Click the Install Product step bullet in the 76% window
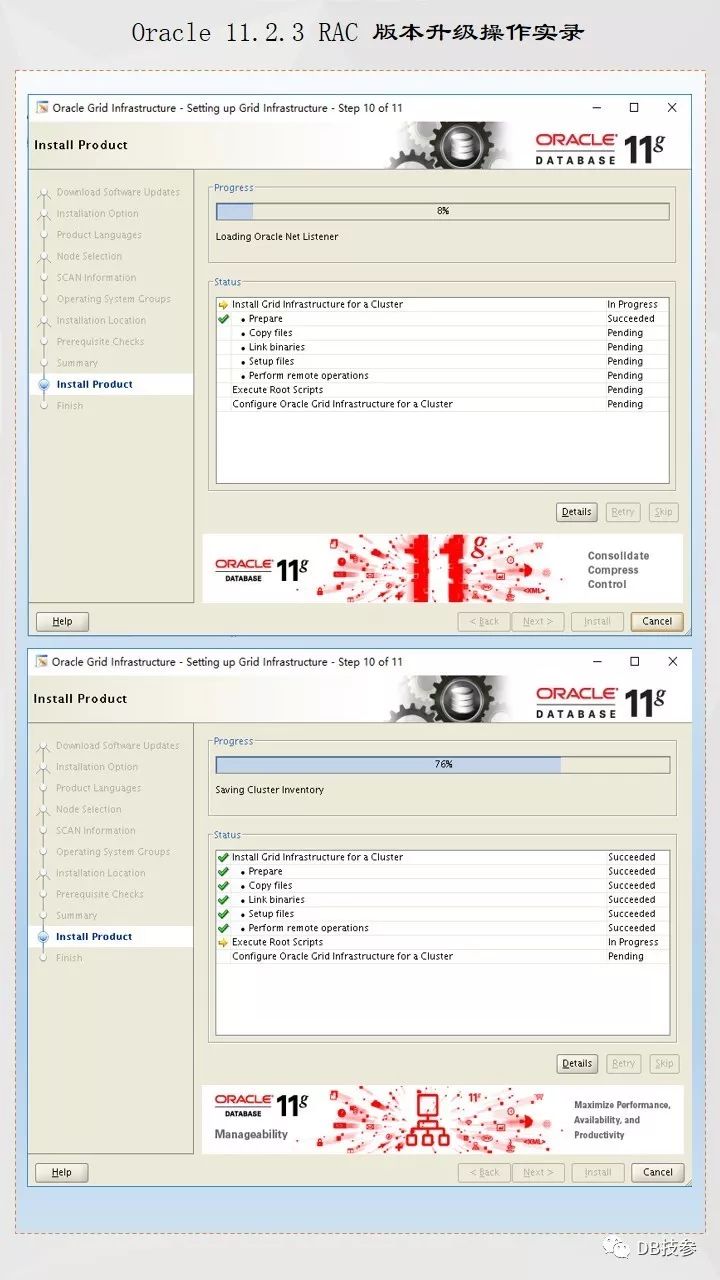 (x=43, y=938)
